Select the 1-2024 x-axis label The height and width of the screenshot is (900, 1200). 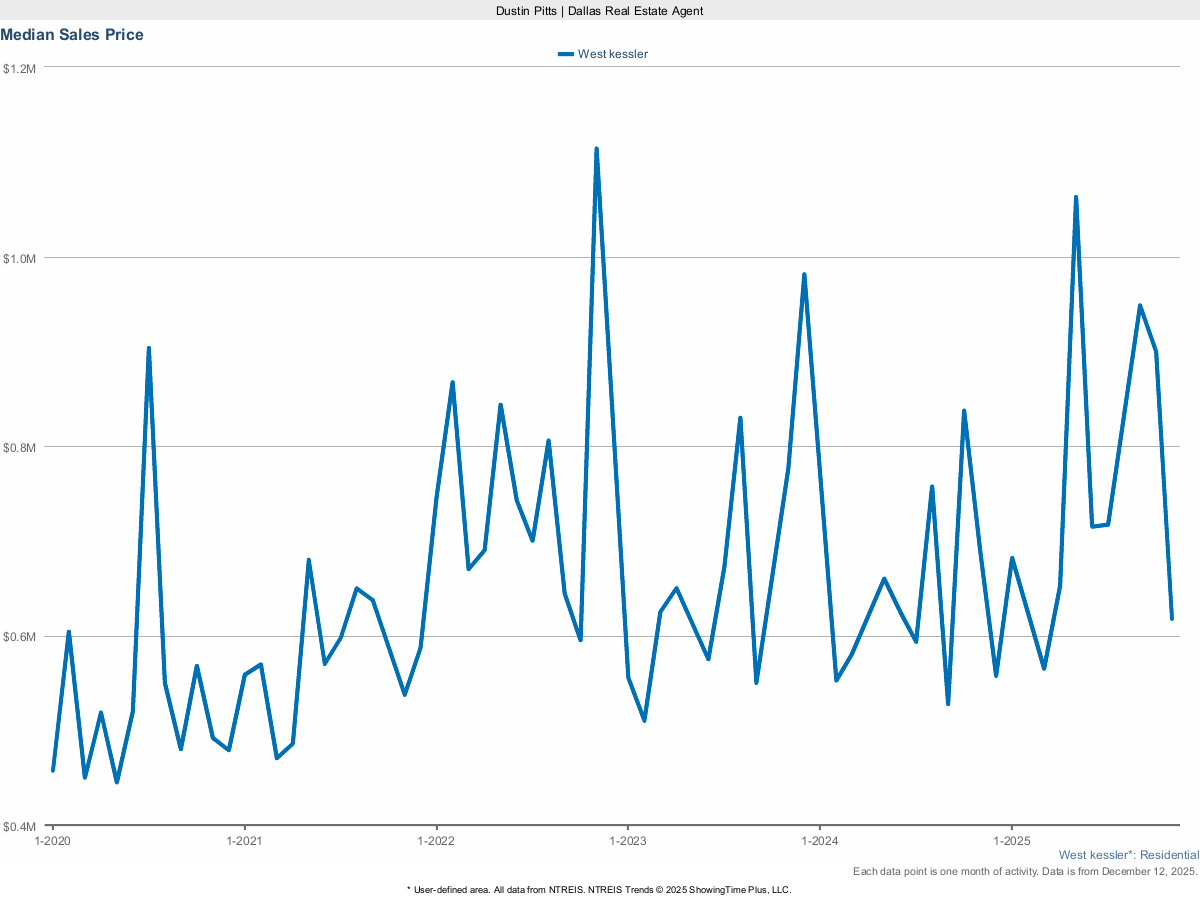point(823,841)
